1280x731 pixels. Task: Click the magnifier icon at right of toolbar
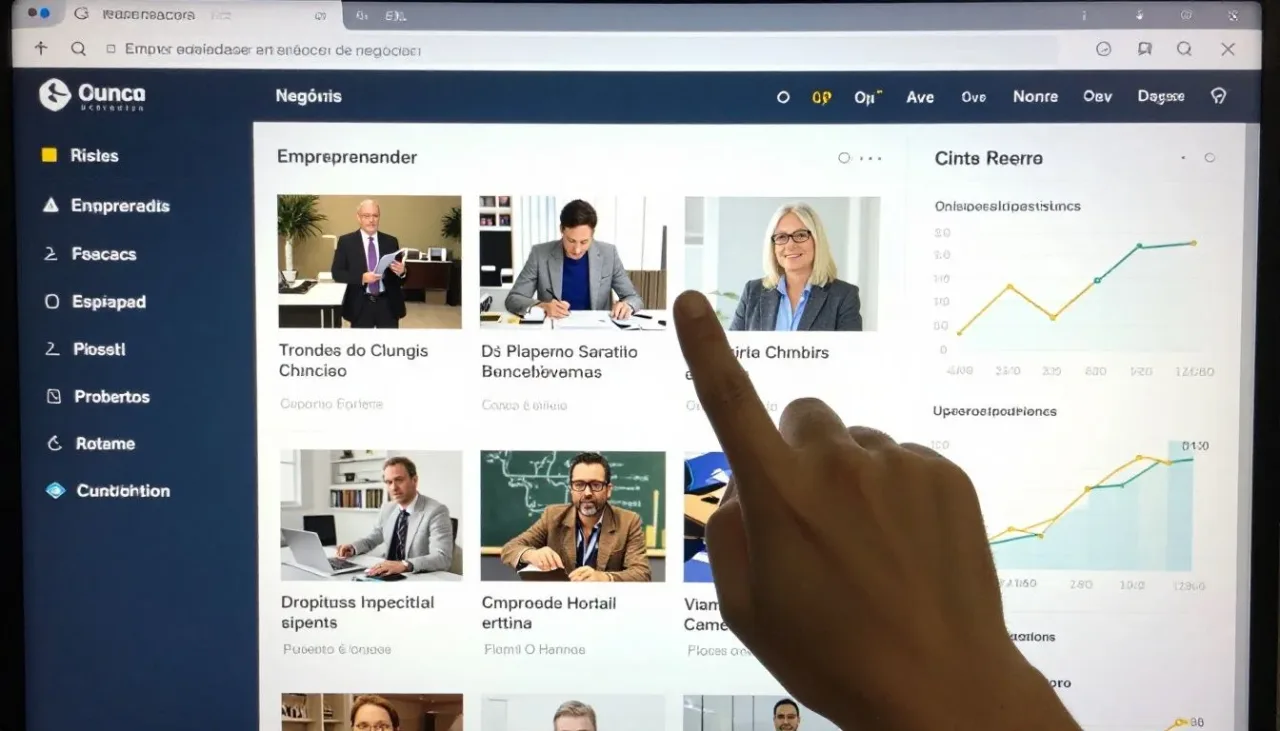[x=1184, y=49]
